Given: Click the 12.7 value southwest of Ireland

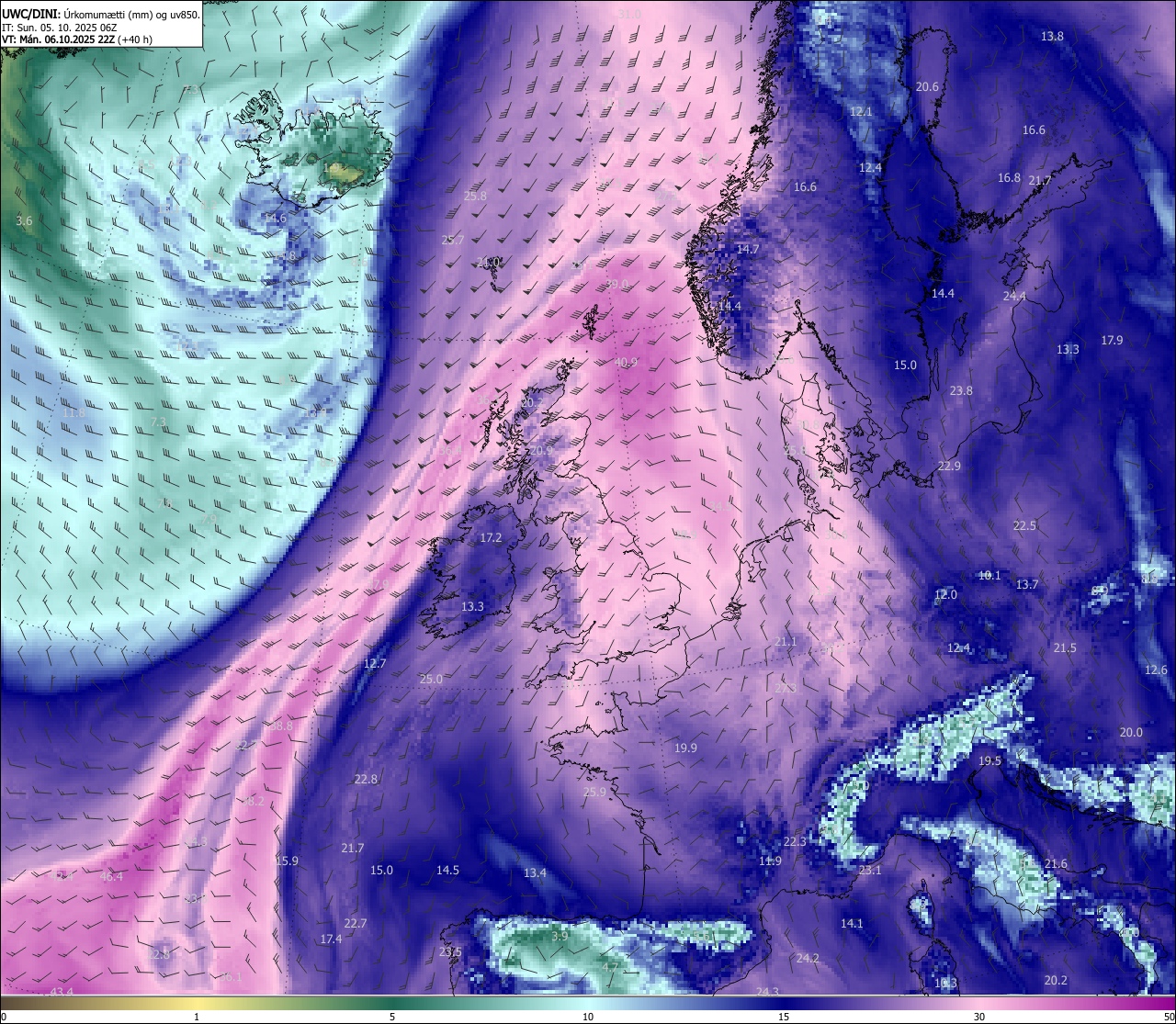Looking at the screenshot, I should click(x=375, y=663).
